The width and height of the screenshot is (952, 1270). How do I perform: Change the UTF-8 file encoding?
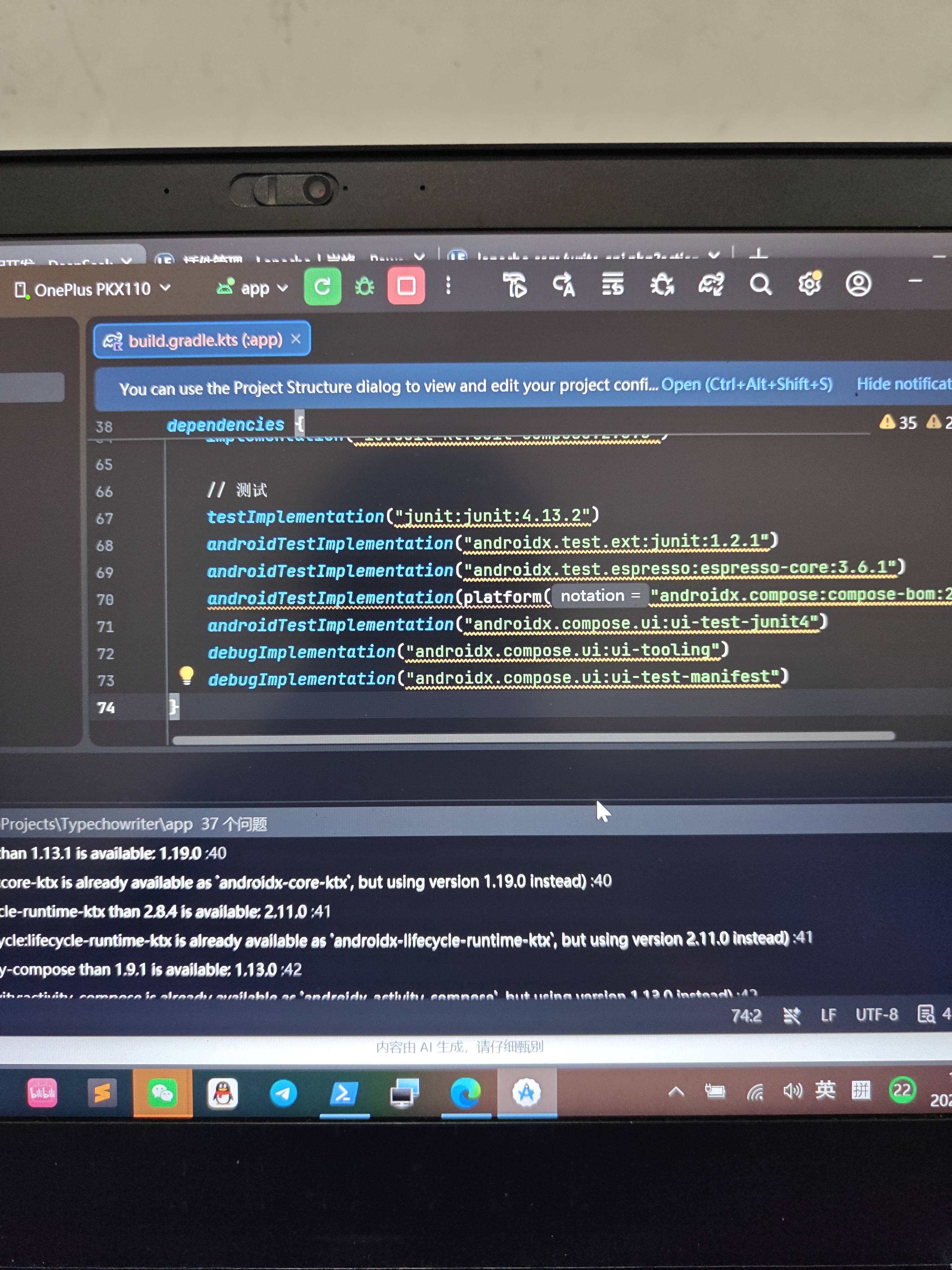tap(876, 1015)
